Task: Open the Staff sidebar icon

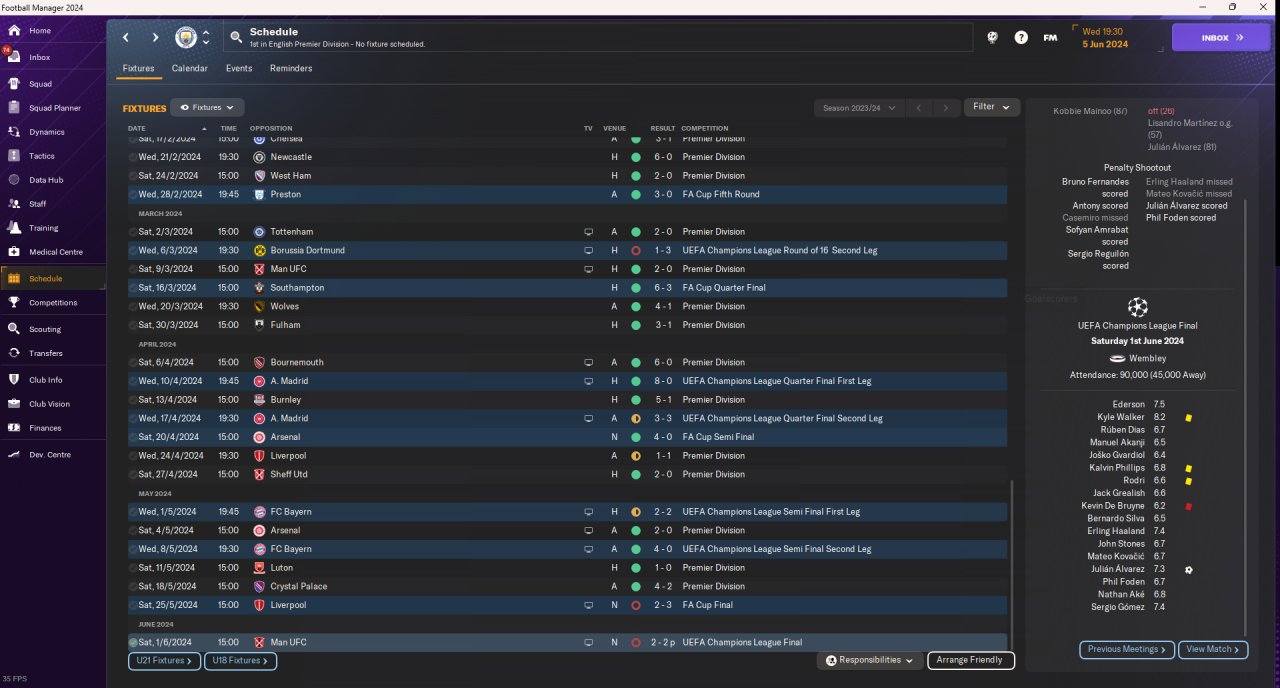Action: click(x=14, y=204)
